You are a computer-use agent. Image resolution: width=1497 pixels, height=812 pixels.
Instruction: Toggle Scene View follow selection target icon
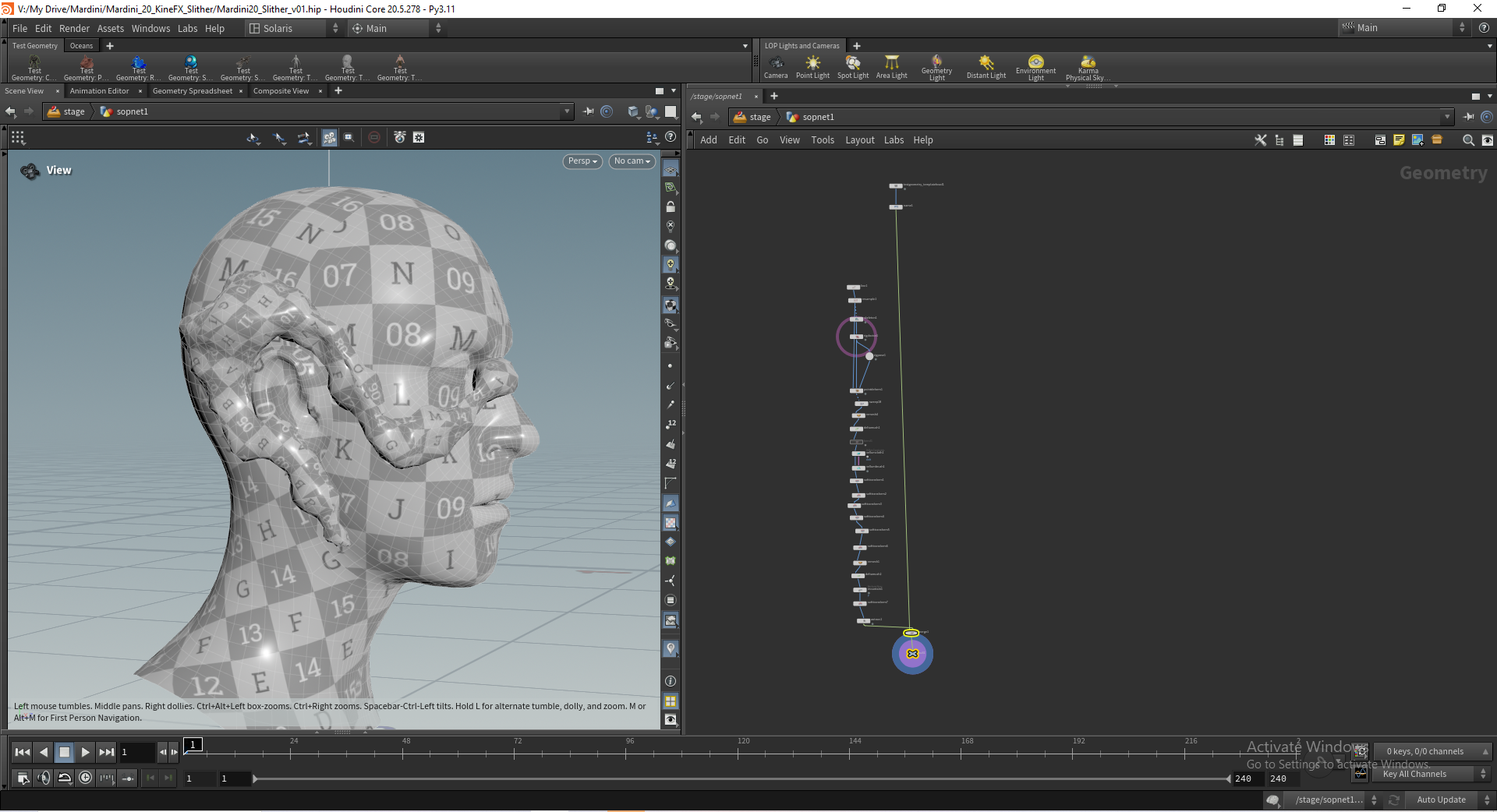[607, 111]
